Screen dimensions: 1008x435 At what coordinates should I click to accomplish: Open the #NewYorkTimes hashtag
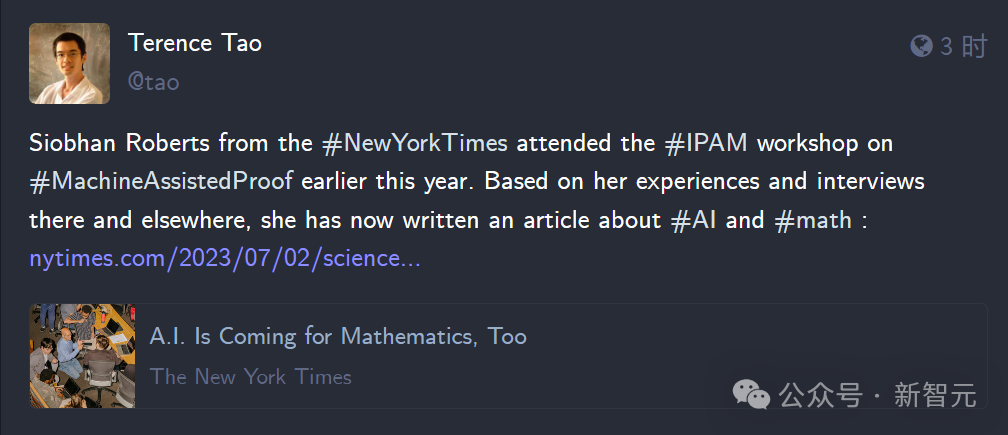tap(415, 143)
